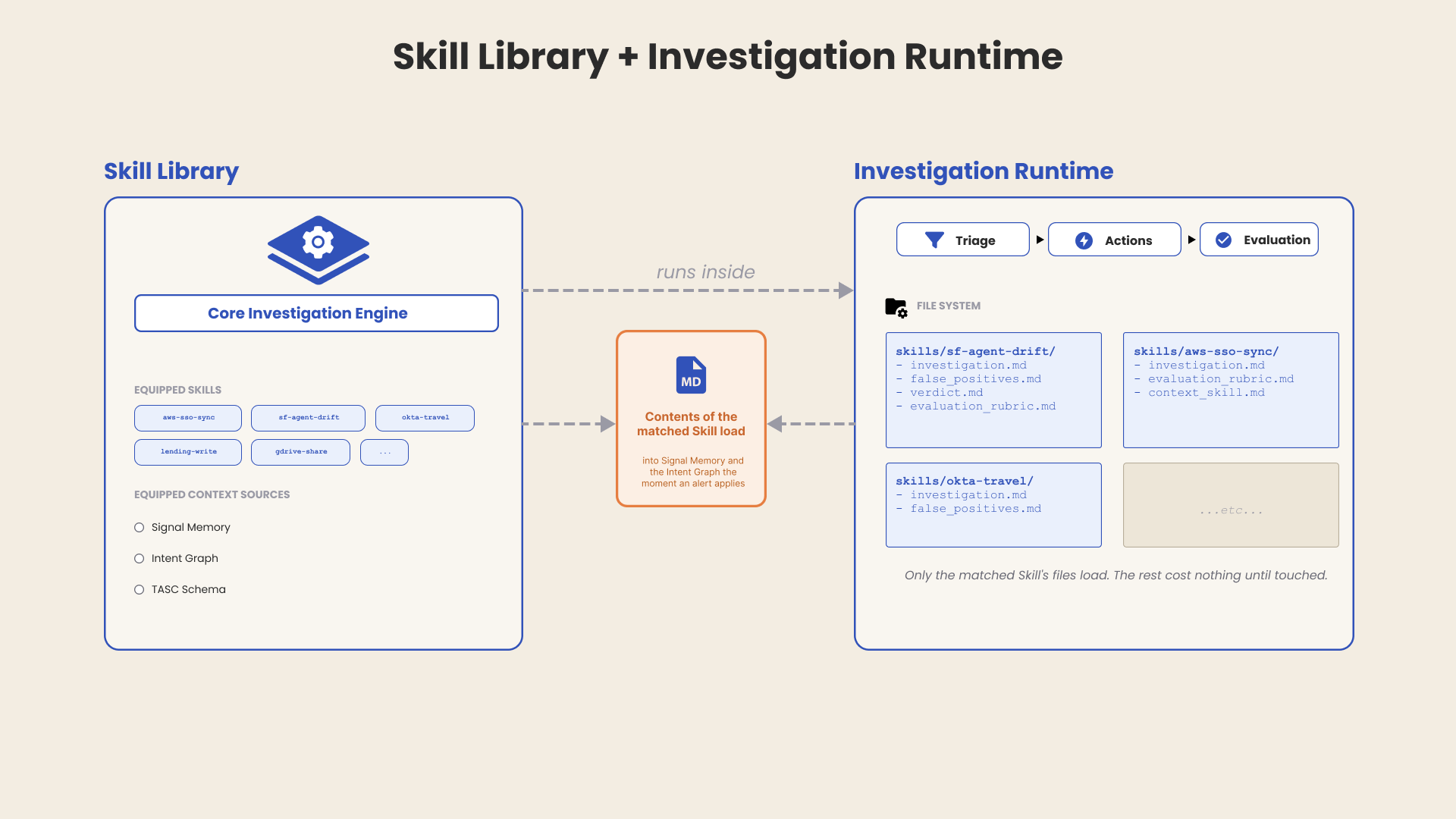Click the 'EQUIPPED CONTEXT SOURCES' label
This screenshot has width=1456, height=819.
click(212, 494)
